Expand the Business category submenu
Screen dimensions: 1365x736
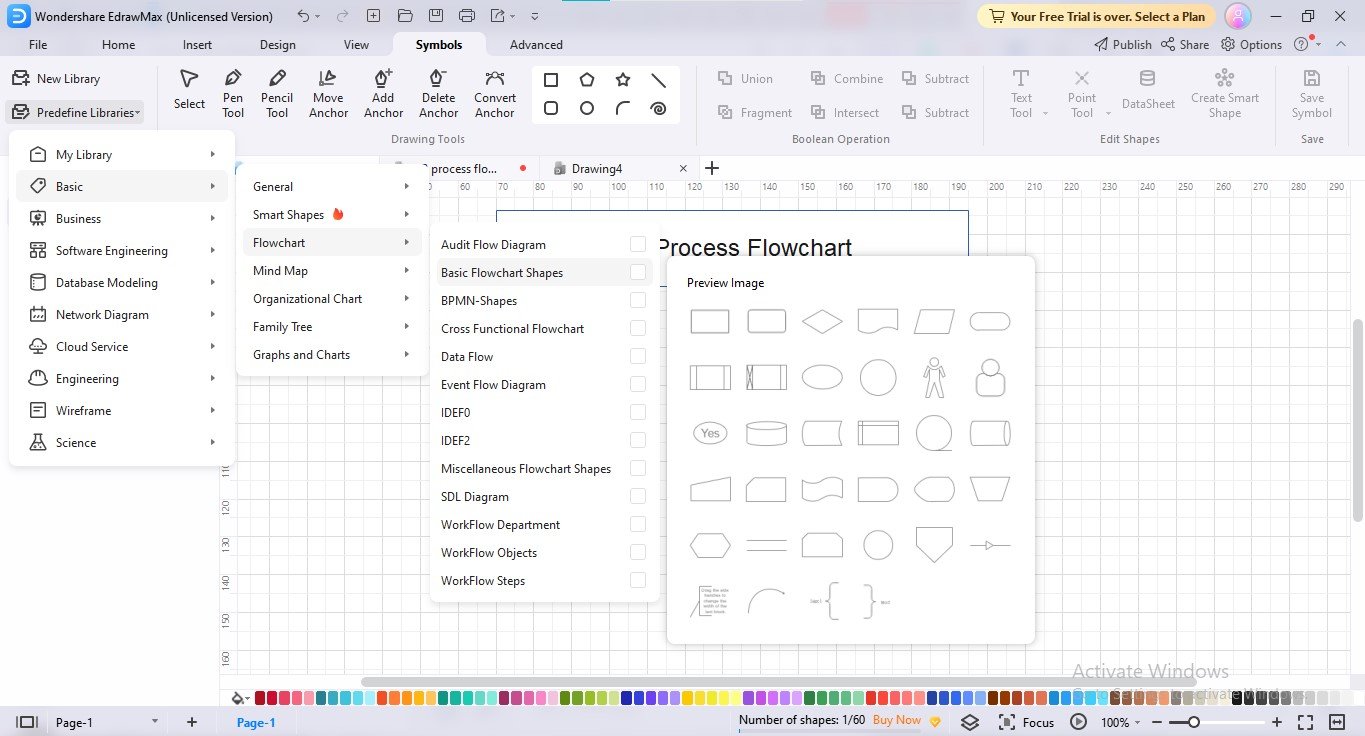[x=122, y=218]
